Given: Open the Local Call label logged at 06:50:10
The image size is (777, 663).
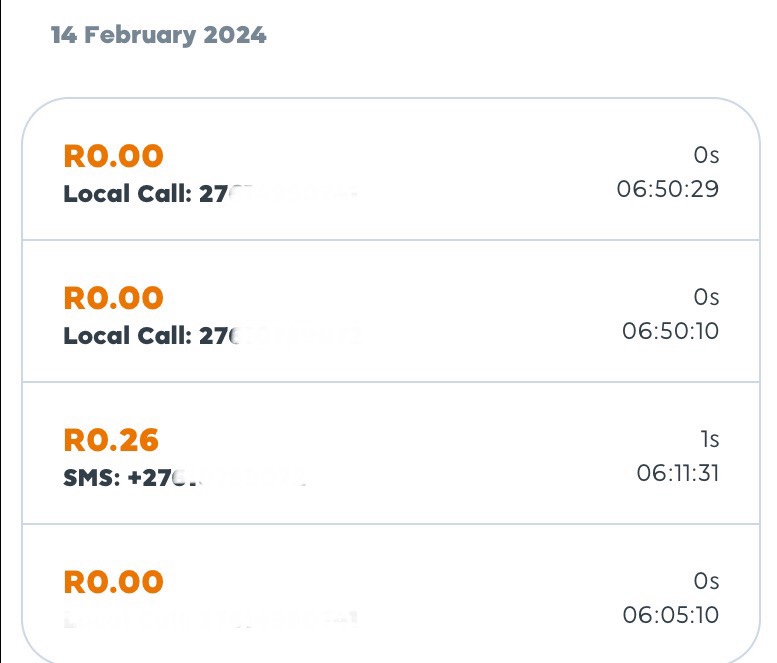Looking at the screenshot, I should [127, 335].
